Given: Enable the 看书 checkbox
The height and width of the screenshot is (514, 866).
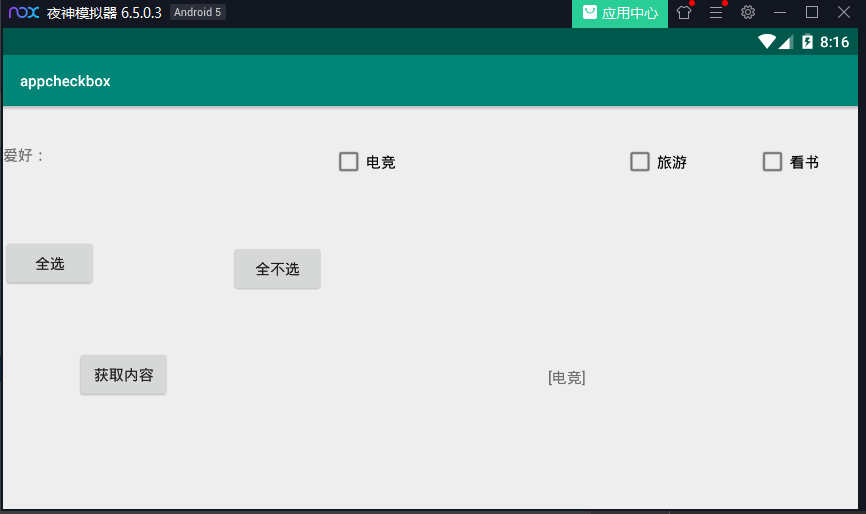Looking at the screenshot, I should tap(772, 162).
